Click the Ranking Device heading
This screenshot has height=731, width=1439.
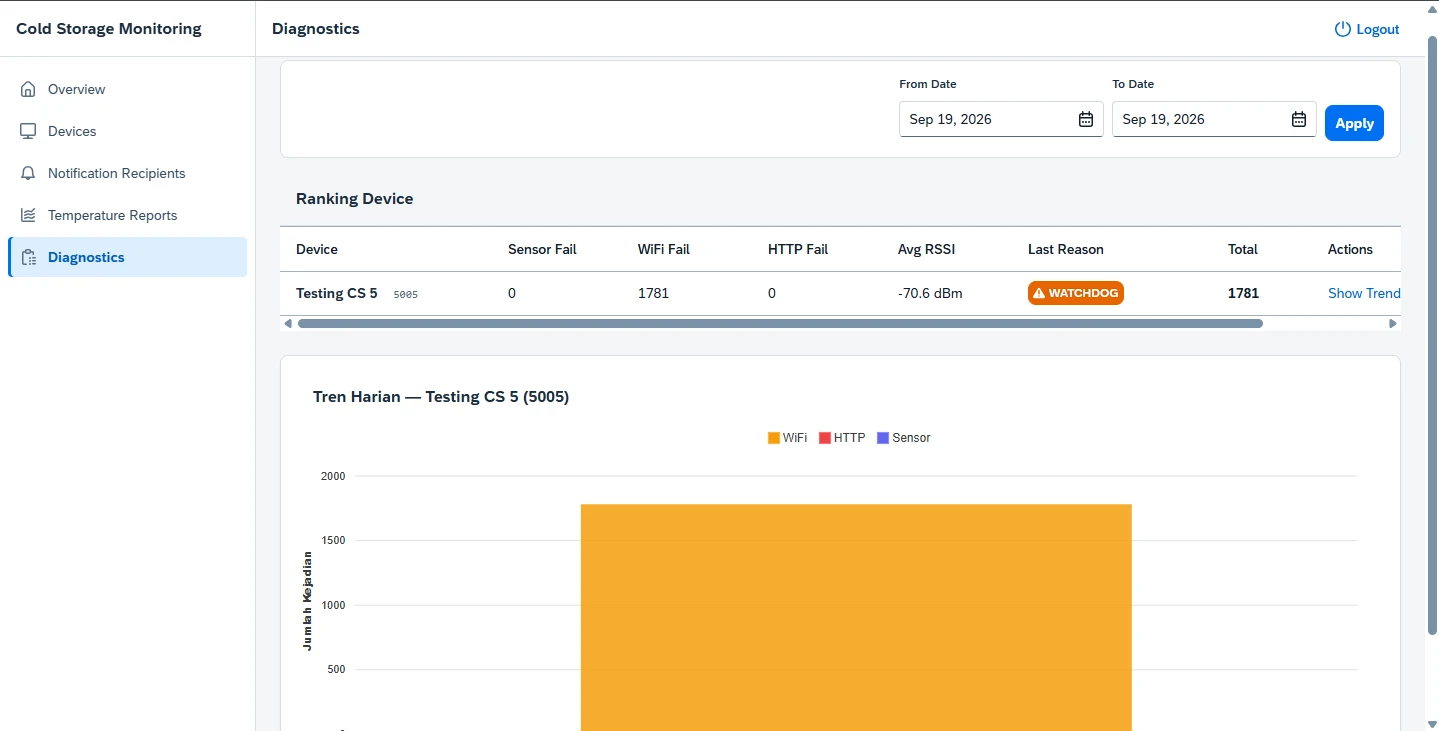[354, 198]
